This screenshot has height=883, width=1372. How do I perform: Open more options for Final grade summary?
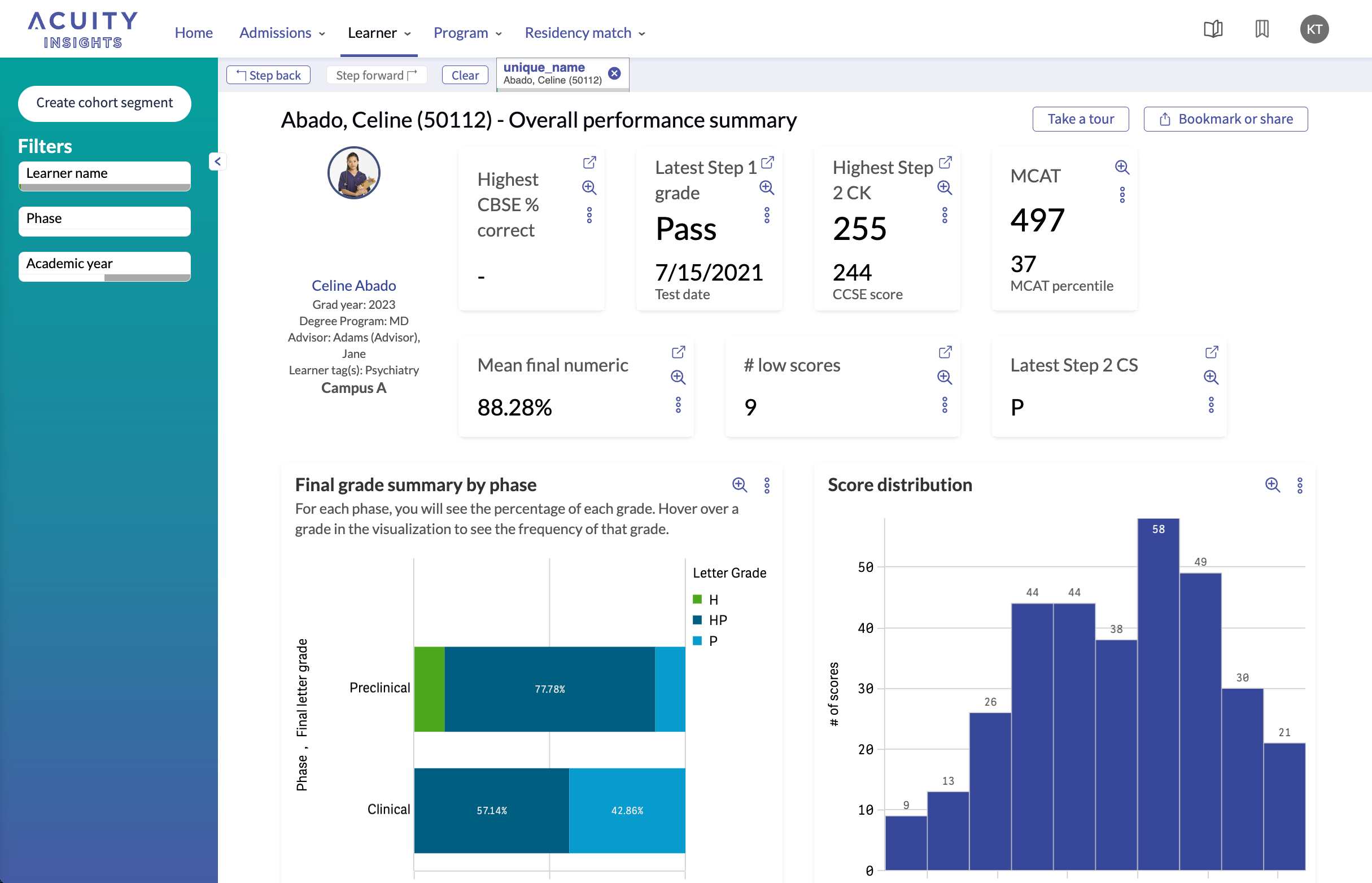pyautogui.click(x=767, y=485)
